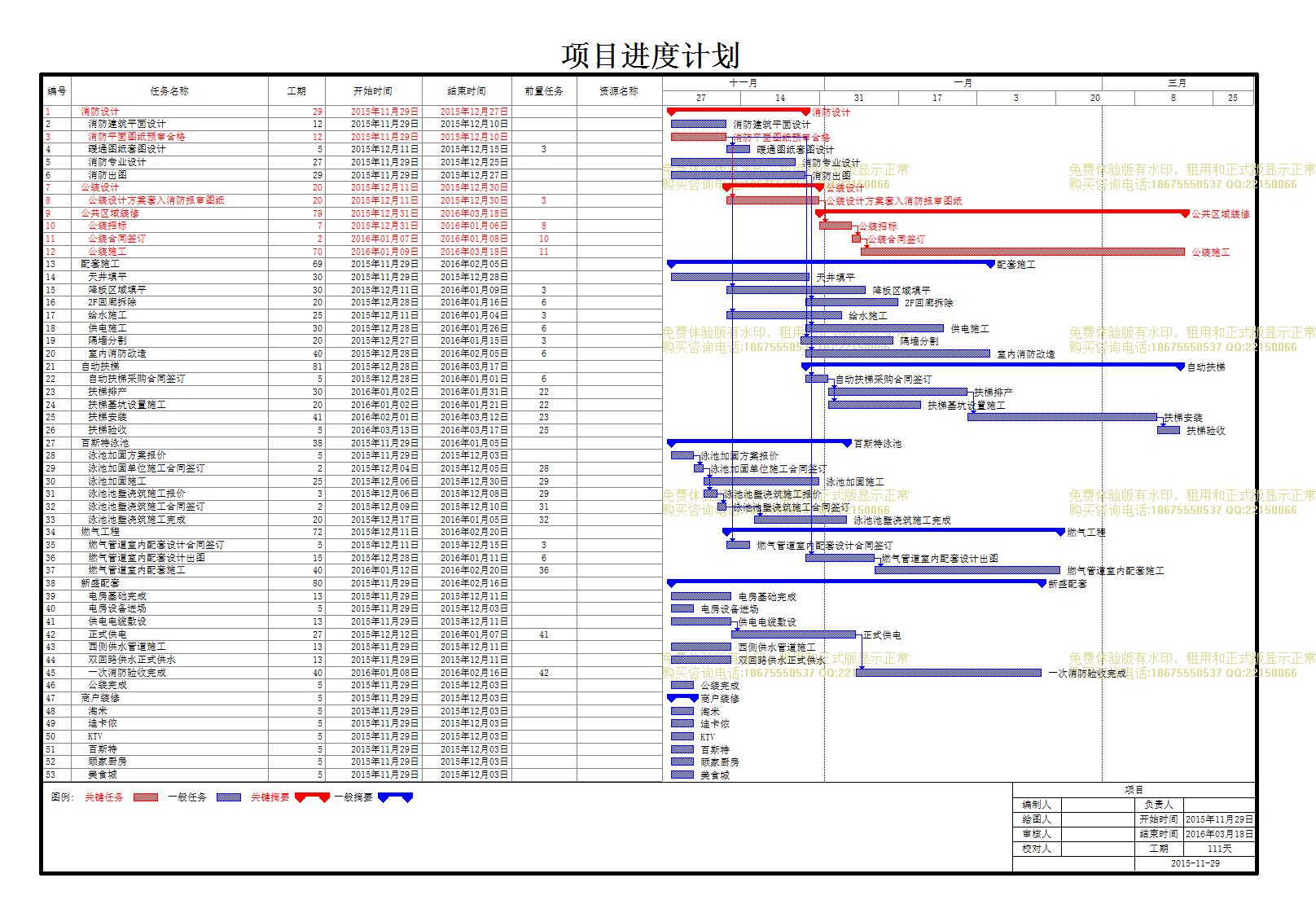Select task name 公装设计方案套入消防报审图纸 in the table
1316x913 pixels.
tap(156, 200)
